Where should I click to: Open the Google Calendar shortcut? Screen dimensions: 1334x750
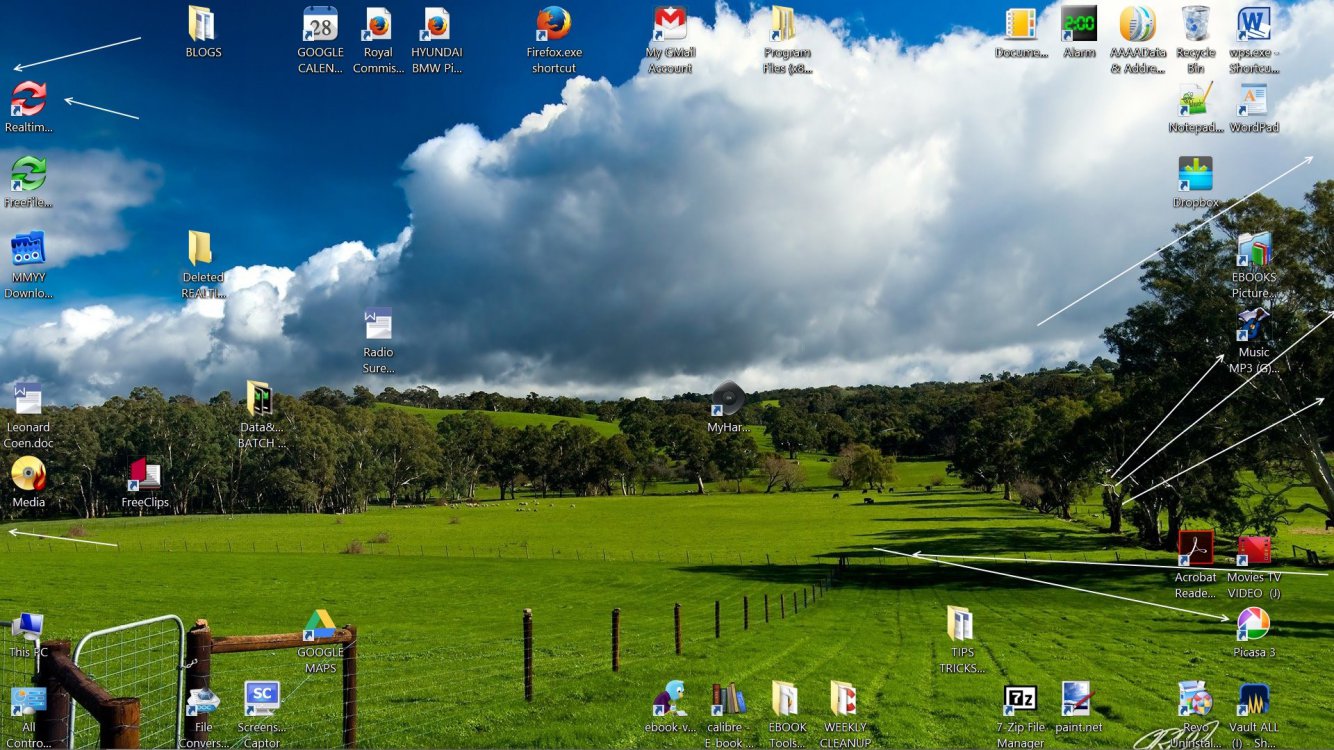[320, 24]
